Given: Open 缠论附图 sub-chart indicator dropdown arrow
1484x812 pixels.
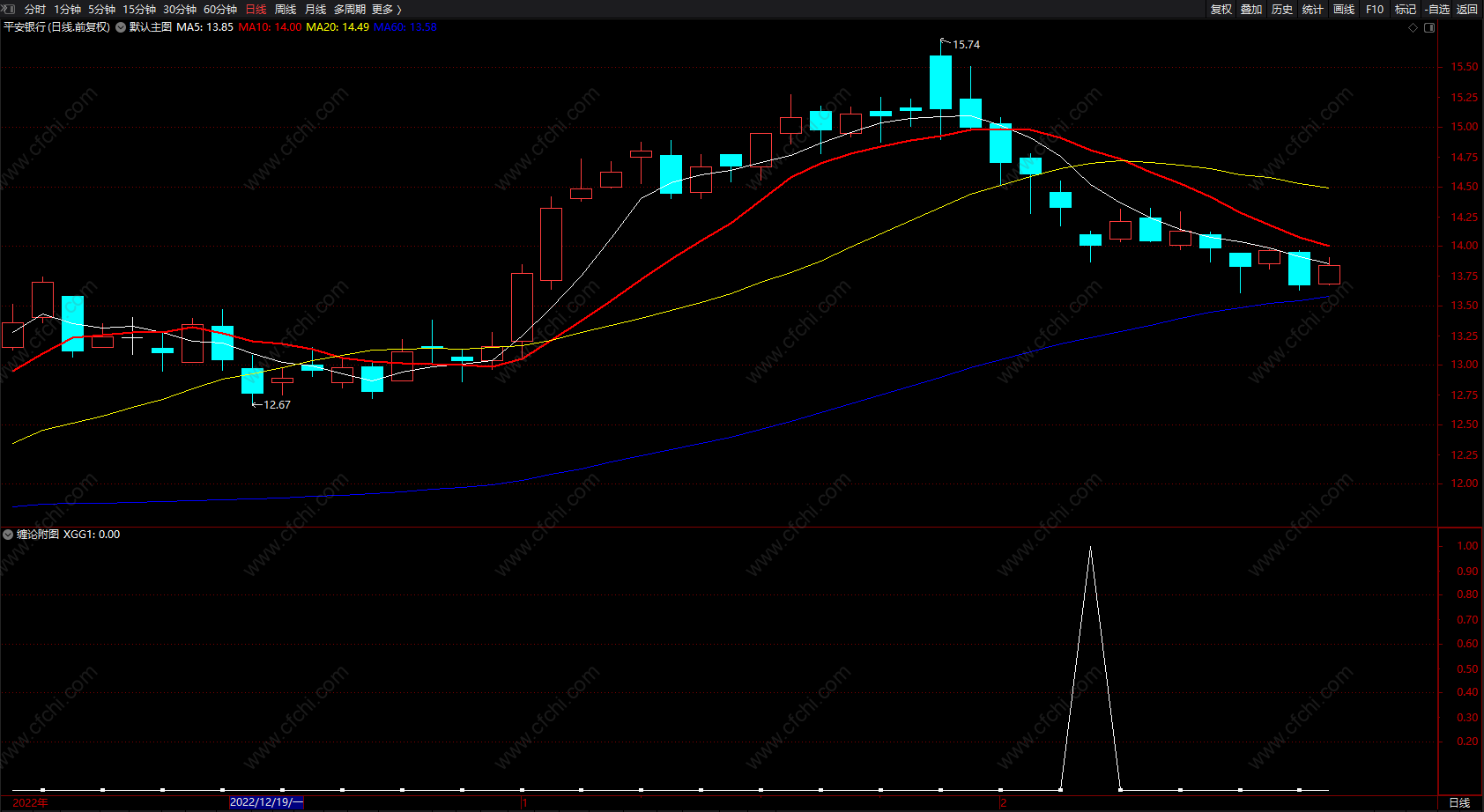Looking at the screenshot, I should [x=8, y=535].
